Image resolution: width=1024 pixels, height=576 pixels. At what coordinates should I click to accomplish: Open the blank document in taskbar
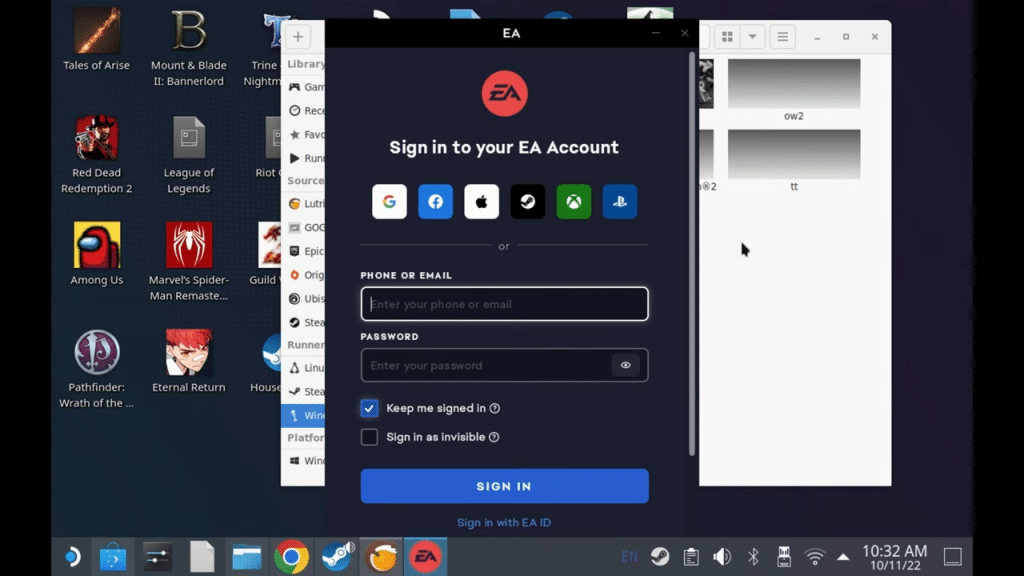pos(202,557)
